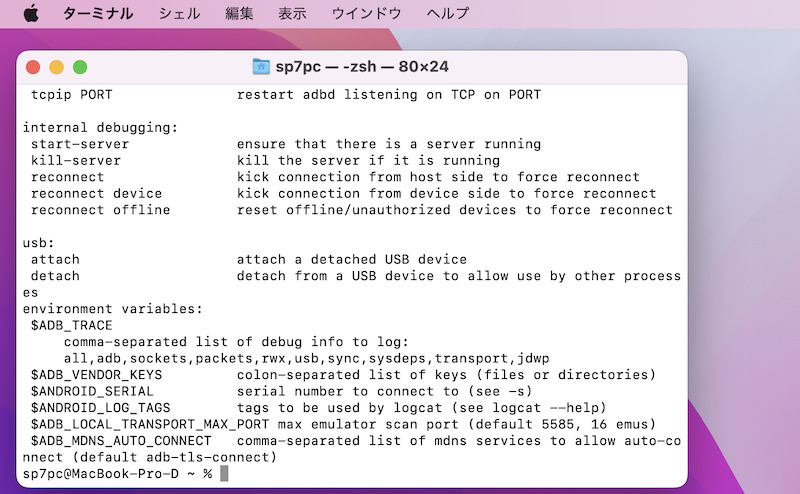The image size is (800, 494).
Task: Minimize the Terminal window with yellow button
Action: click(x=56, y=67)
